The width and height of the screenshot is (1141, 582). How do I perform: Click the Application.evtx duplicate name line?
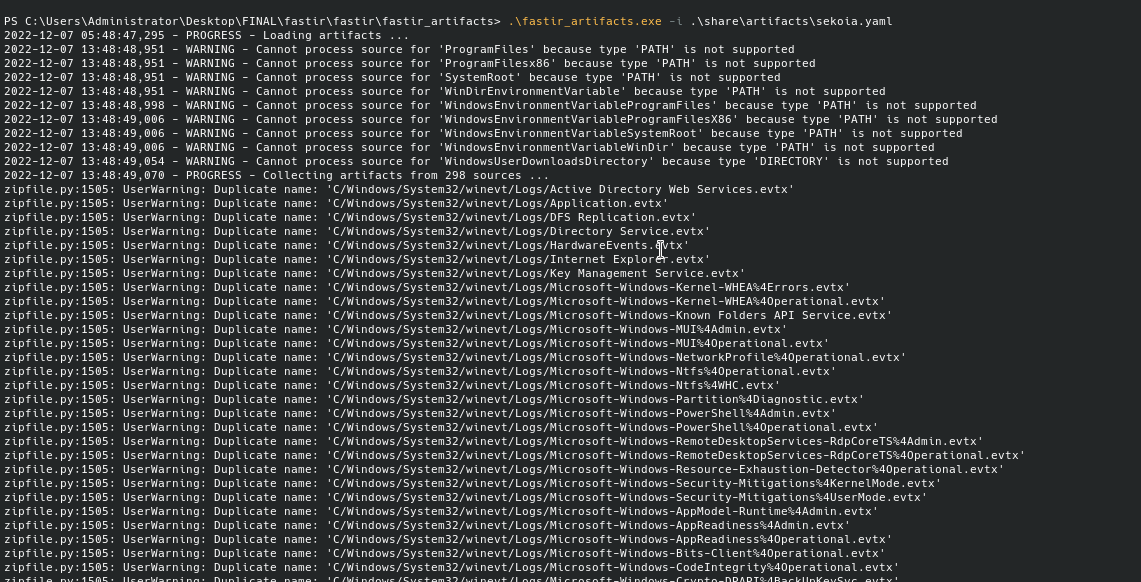pos(336,203)
